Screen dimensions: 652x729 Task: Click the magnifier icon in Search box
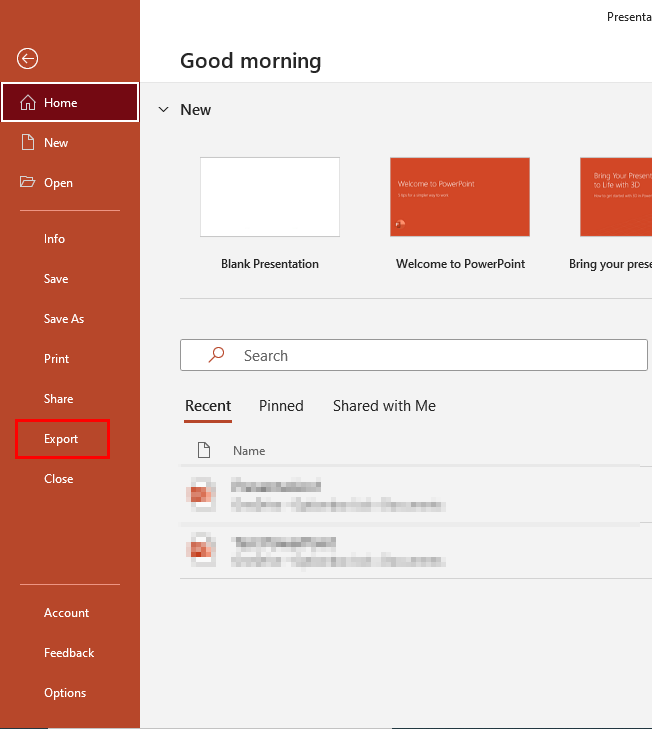pyautogui.click(x=216, y=355)
